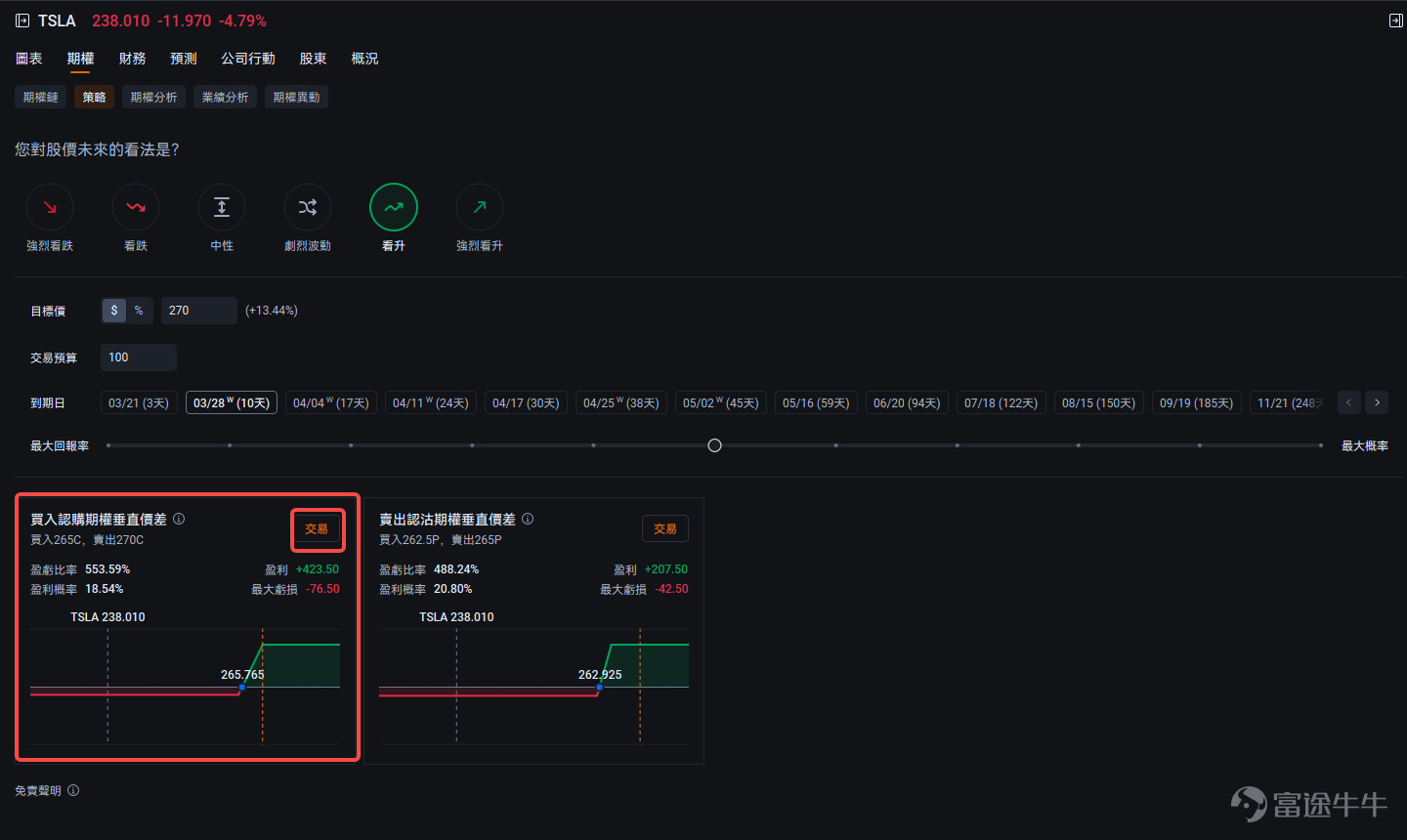Click the payoff chart showing breakeven 262.925
1407x840 pixels.
[x=533, y=685]
